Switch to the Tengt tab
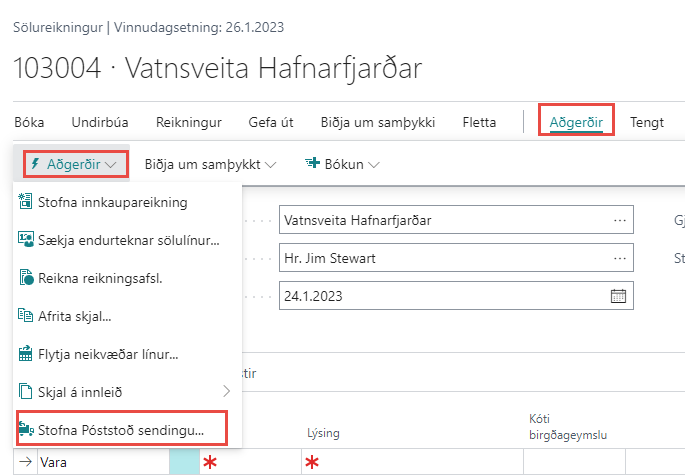This screenshot has height=475, width=685. (646, 123)
